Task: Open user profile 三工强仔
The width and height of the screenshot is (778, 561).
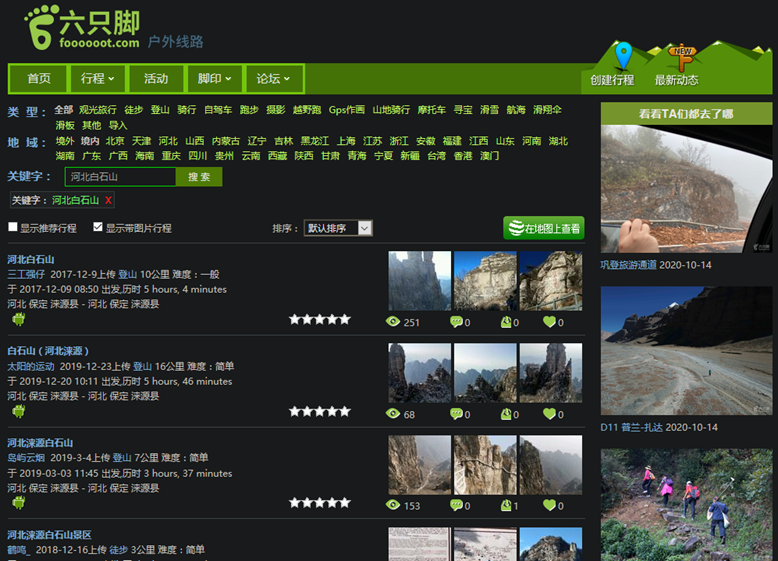Action: (x=26, y=274)
